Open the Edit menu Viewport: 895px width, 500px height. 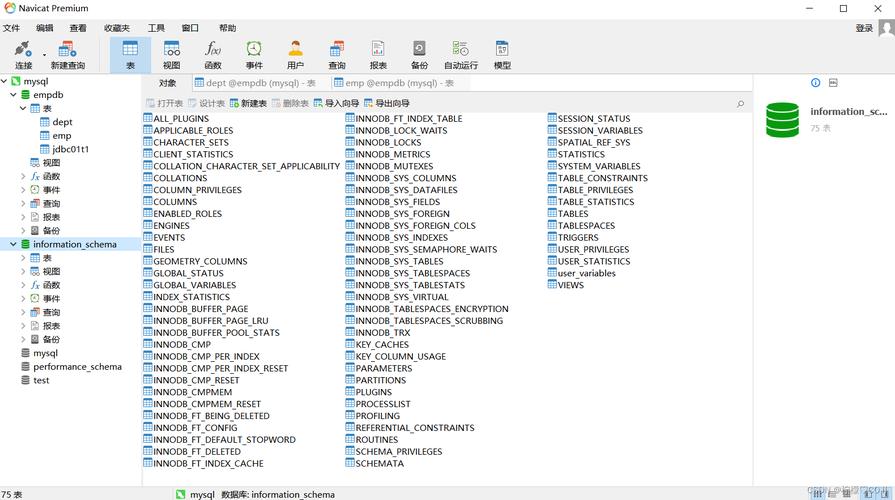45,28
